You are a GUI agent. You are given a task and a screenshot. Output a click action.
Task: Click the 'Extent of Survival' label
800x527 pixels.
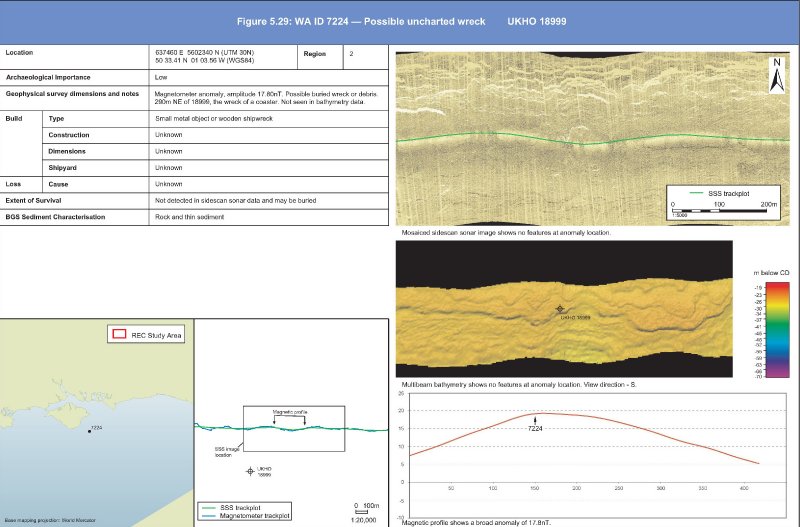click(33, 200)
